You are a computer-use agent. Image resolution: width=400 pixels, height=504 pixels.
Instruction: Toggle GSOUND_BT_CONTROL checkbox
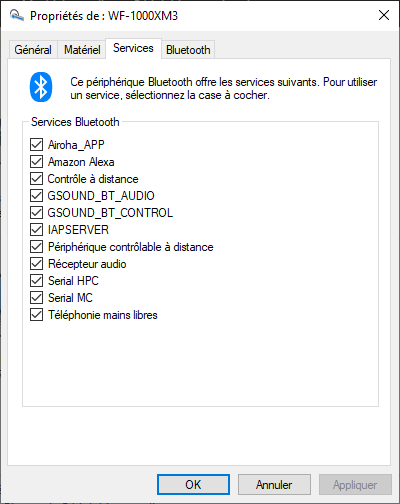36,213
